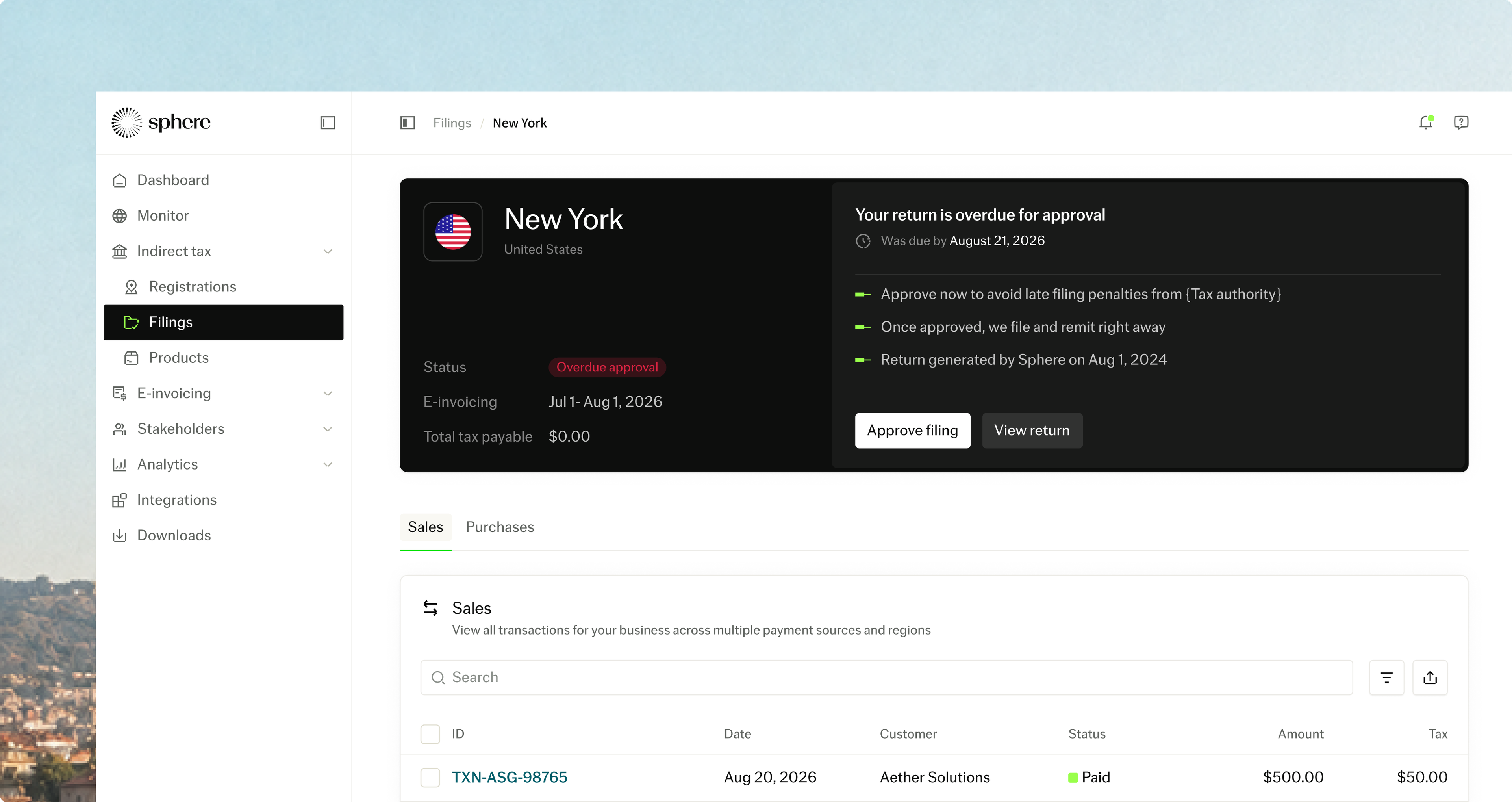Check the TXN-ASG-98765 row checkbox
Screen dimensions: 1512x802
click(430, 777)
